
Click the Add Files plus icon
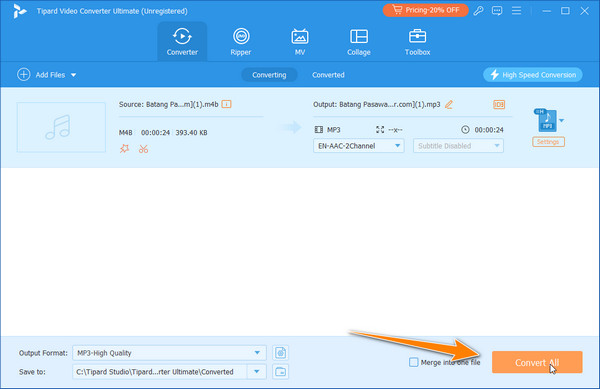coord(24,75)
